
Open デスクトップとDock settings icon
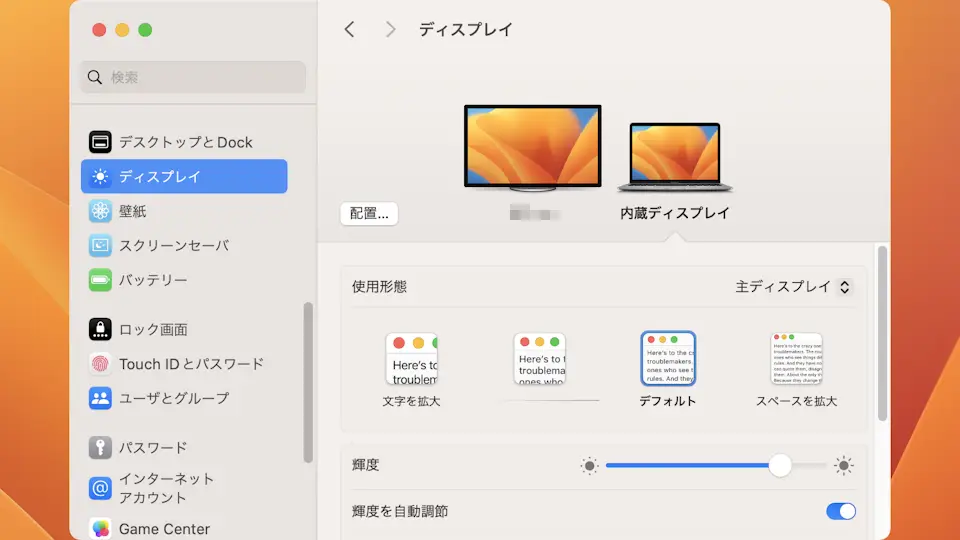tap(100, 142)
